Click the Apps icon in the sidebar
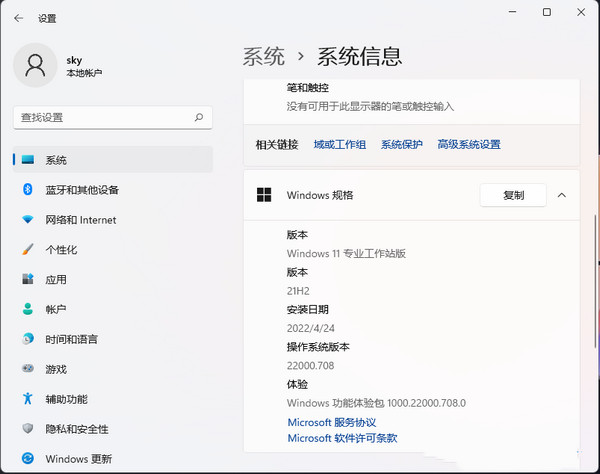Viewport: 600px width, 474px height. tap(28, 279)
